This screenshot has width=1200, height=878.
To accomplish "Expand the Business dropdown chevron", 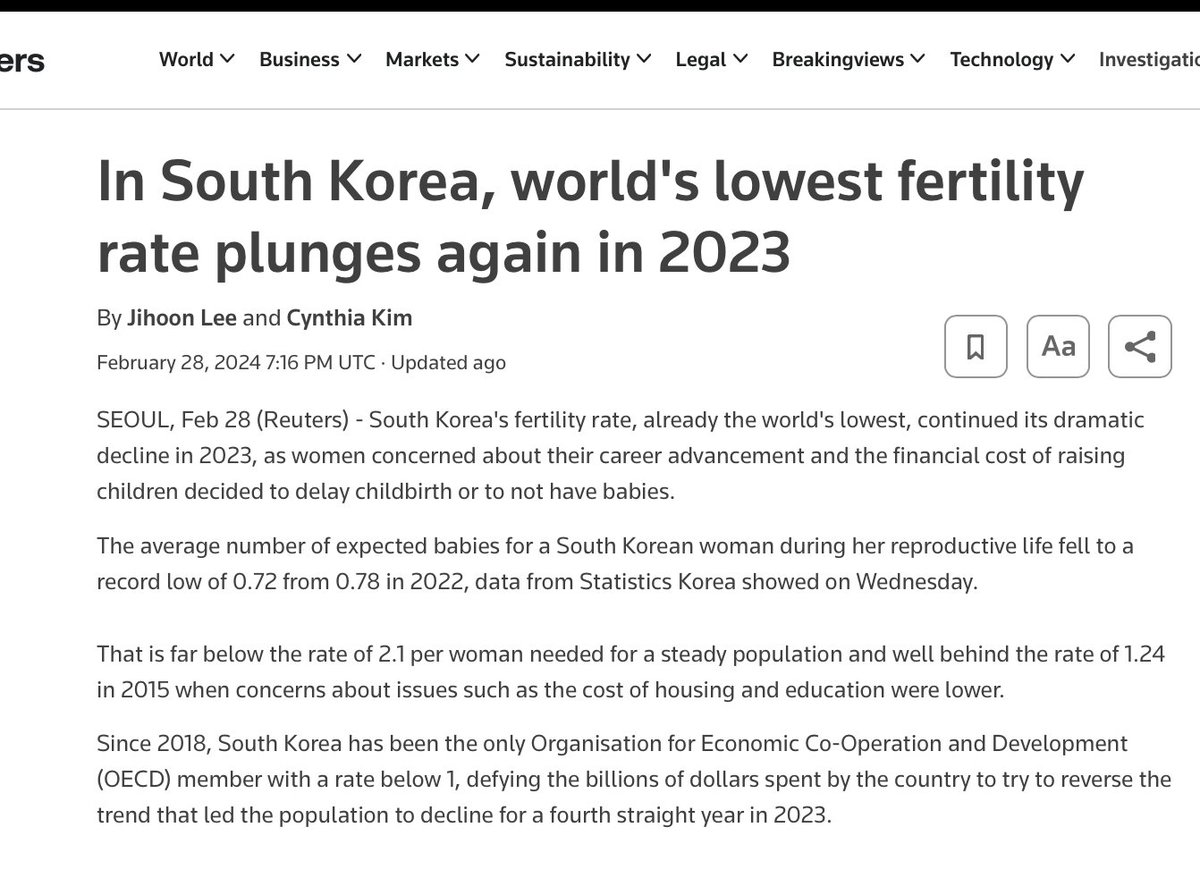I will point(355,59).
